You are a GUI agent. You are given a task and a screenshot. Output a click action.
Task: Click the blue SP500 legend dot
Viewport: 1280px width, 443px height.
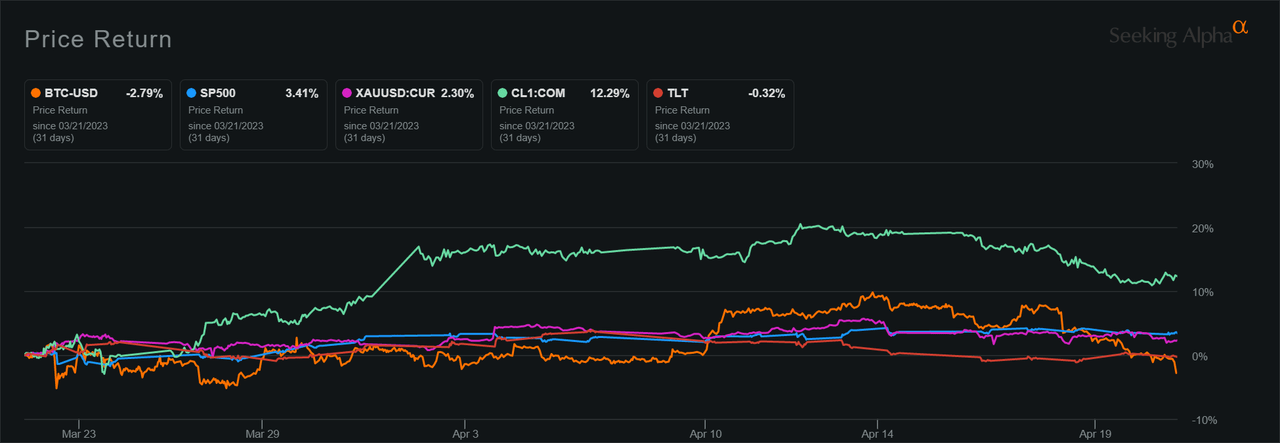(x=192, y=93)
